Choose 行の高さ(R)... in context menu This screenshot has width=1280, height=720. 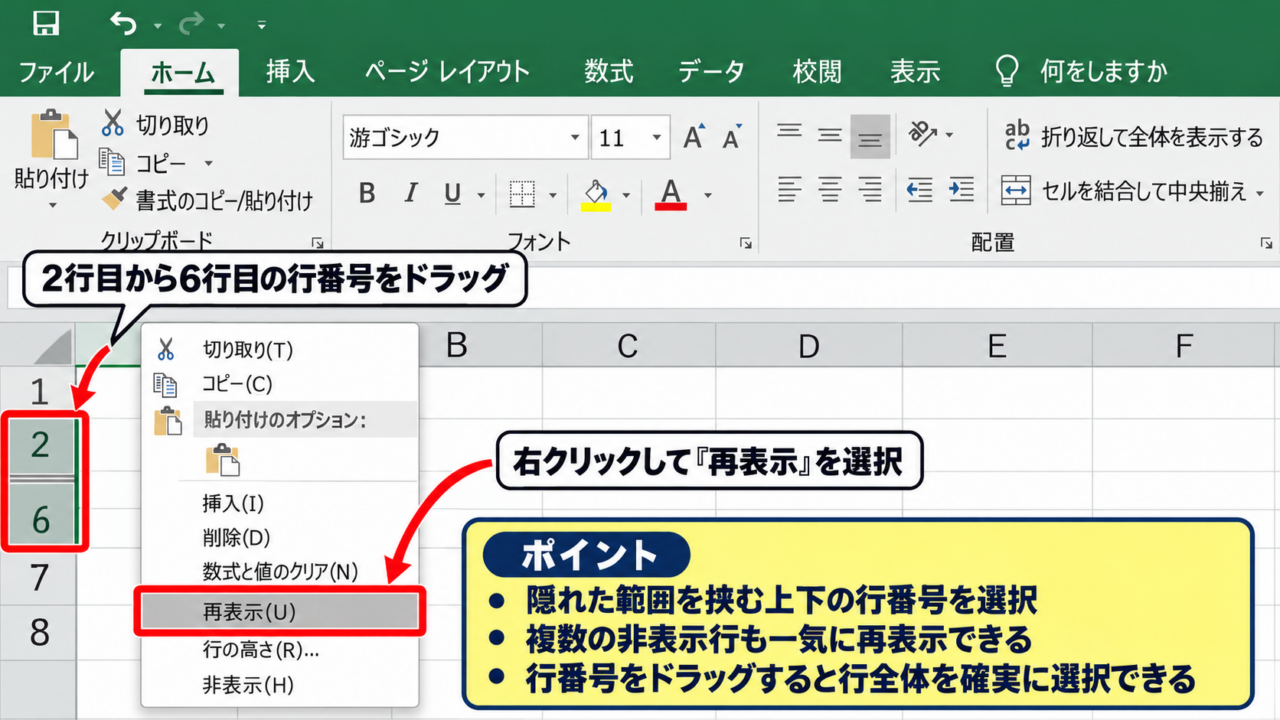click(280, 650)
